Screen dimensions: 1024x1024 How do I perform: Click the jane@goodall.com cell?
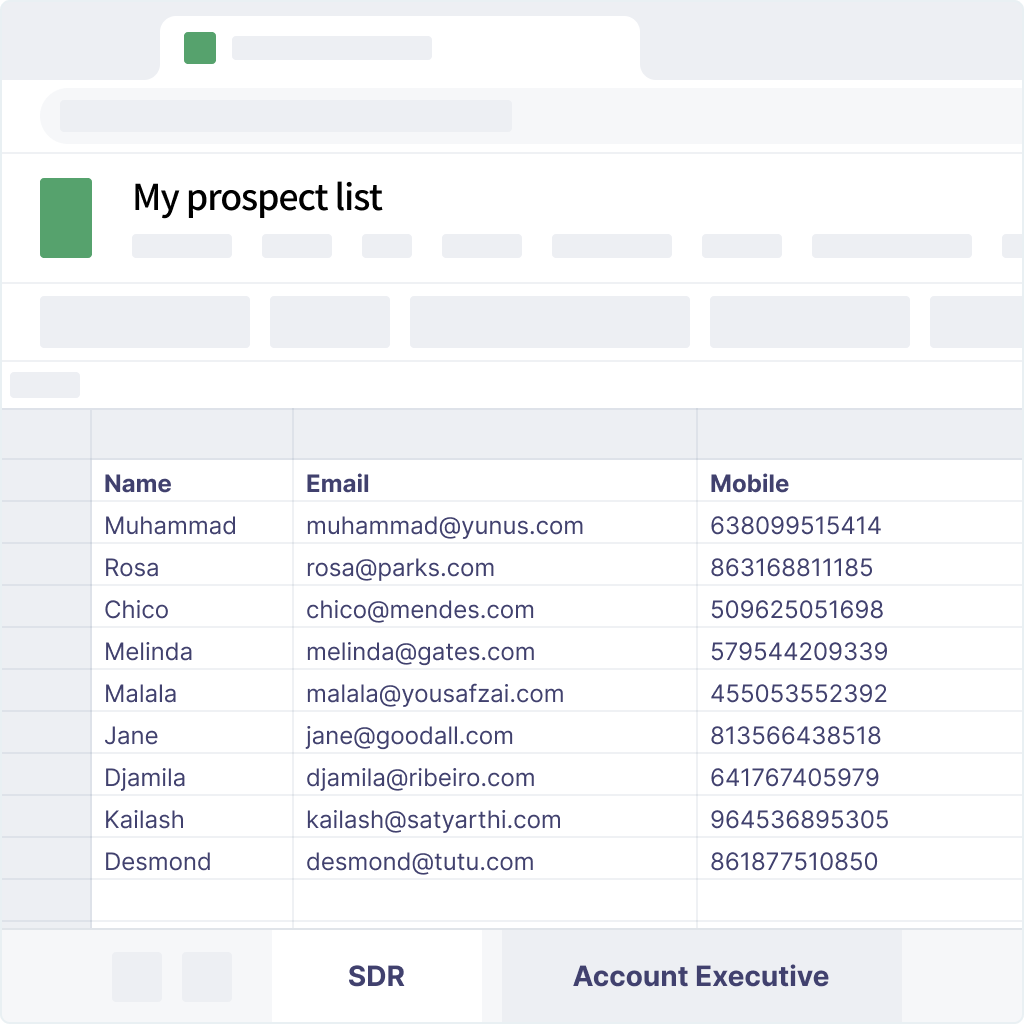pos(495,735)
